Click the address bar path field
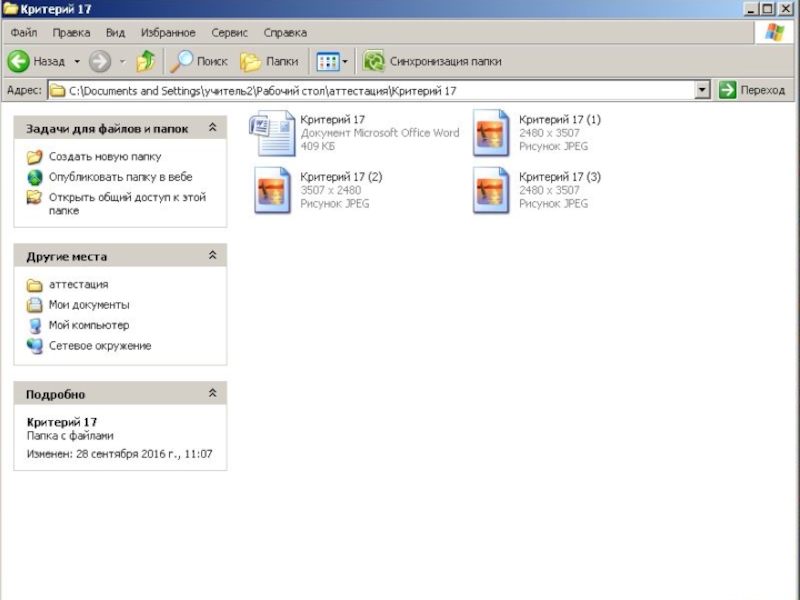This screenshot has height=600, width=800. click(371, 90)
